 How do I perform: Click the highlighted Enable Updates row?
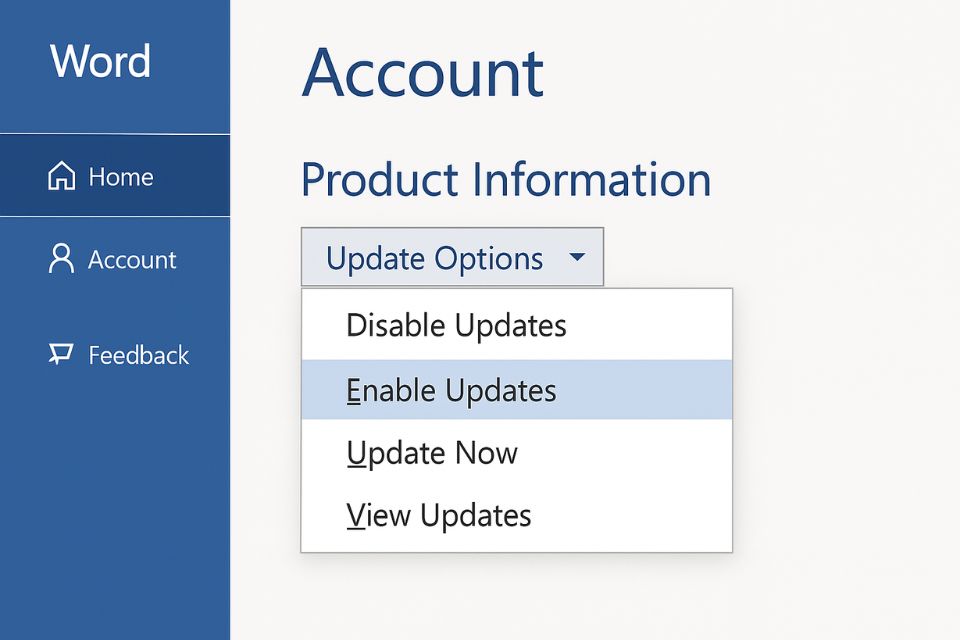pos(451,390)
